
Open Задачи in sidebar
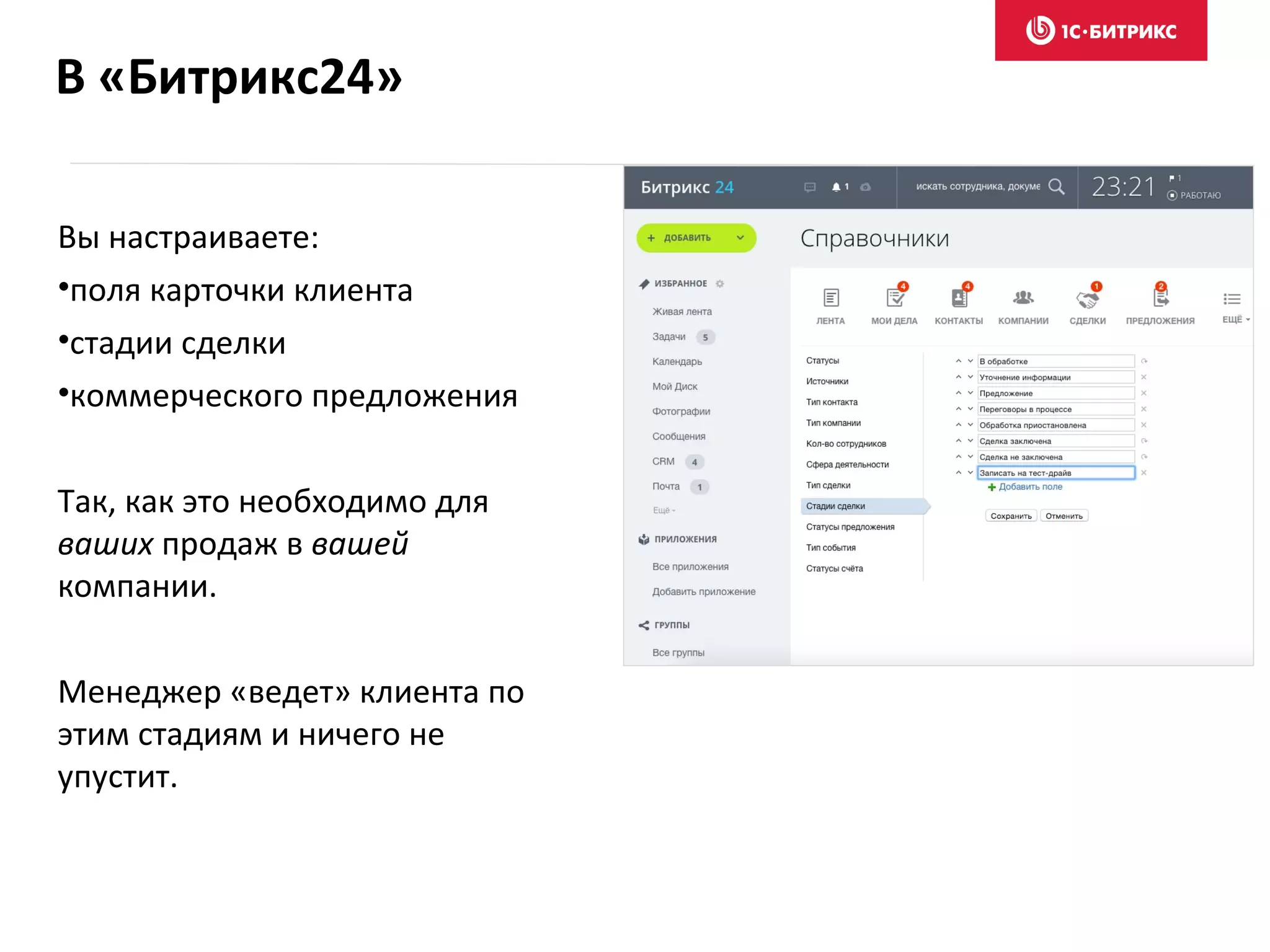tap(668, 337)
